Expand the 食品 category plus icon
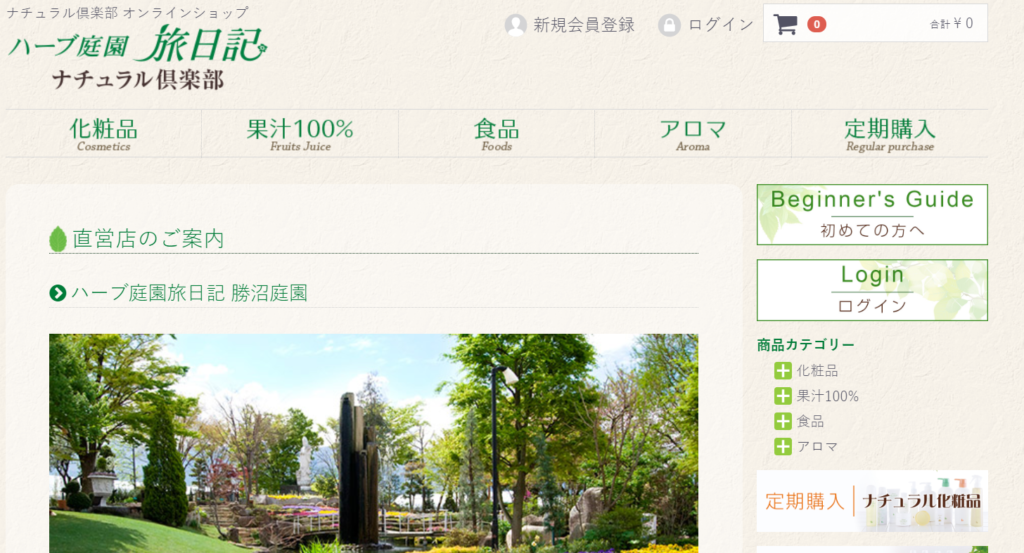Viewport: 1024px width, 553px height. coord(783,421)
